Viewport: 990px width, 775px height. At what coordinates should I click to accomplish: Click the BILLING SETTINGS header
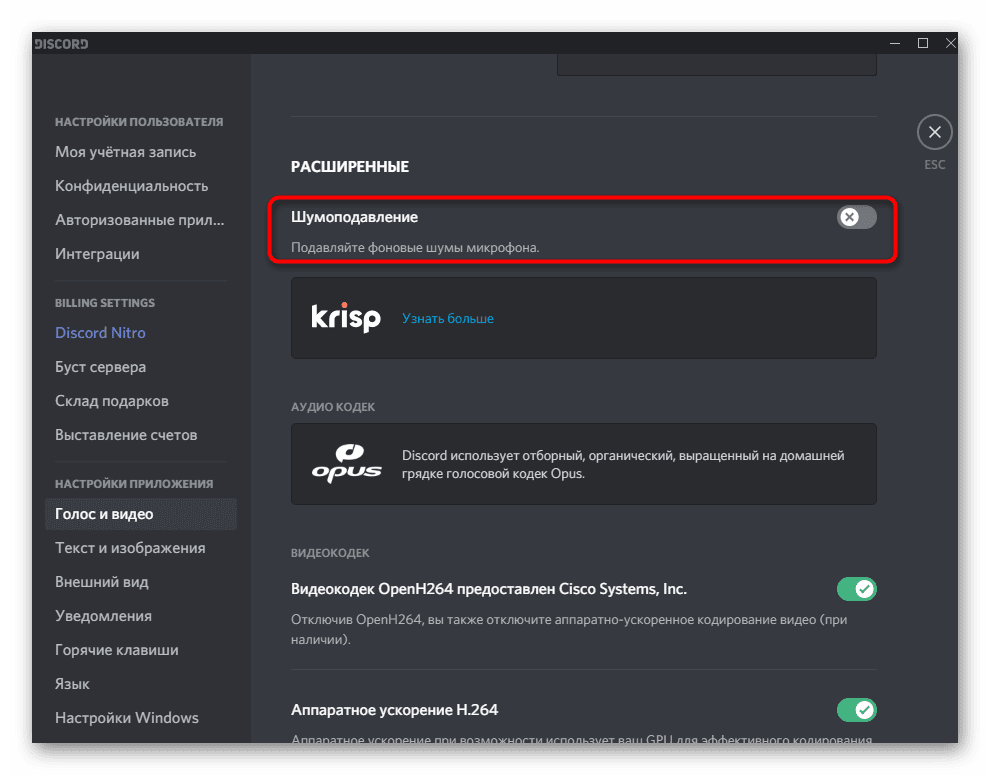pos(105,303)
